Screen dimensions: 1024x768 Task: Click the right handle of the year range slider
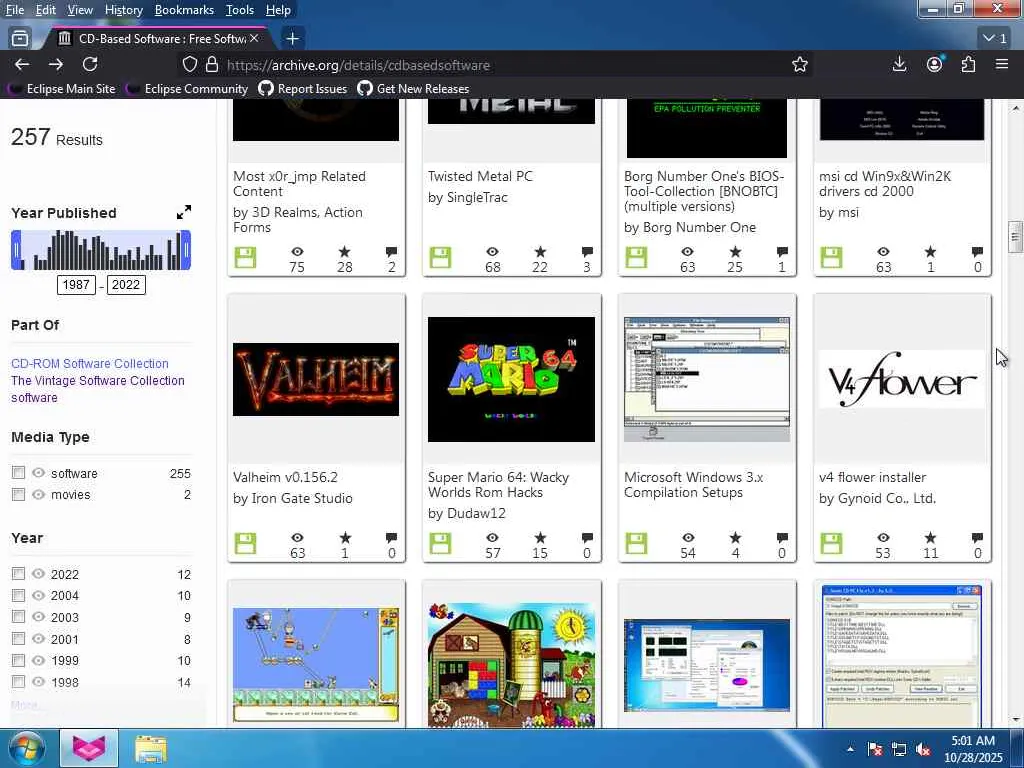[x=186, y=250]
